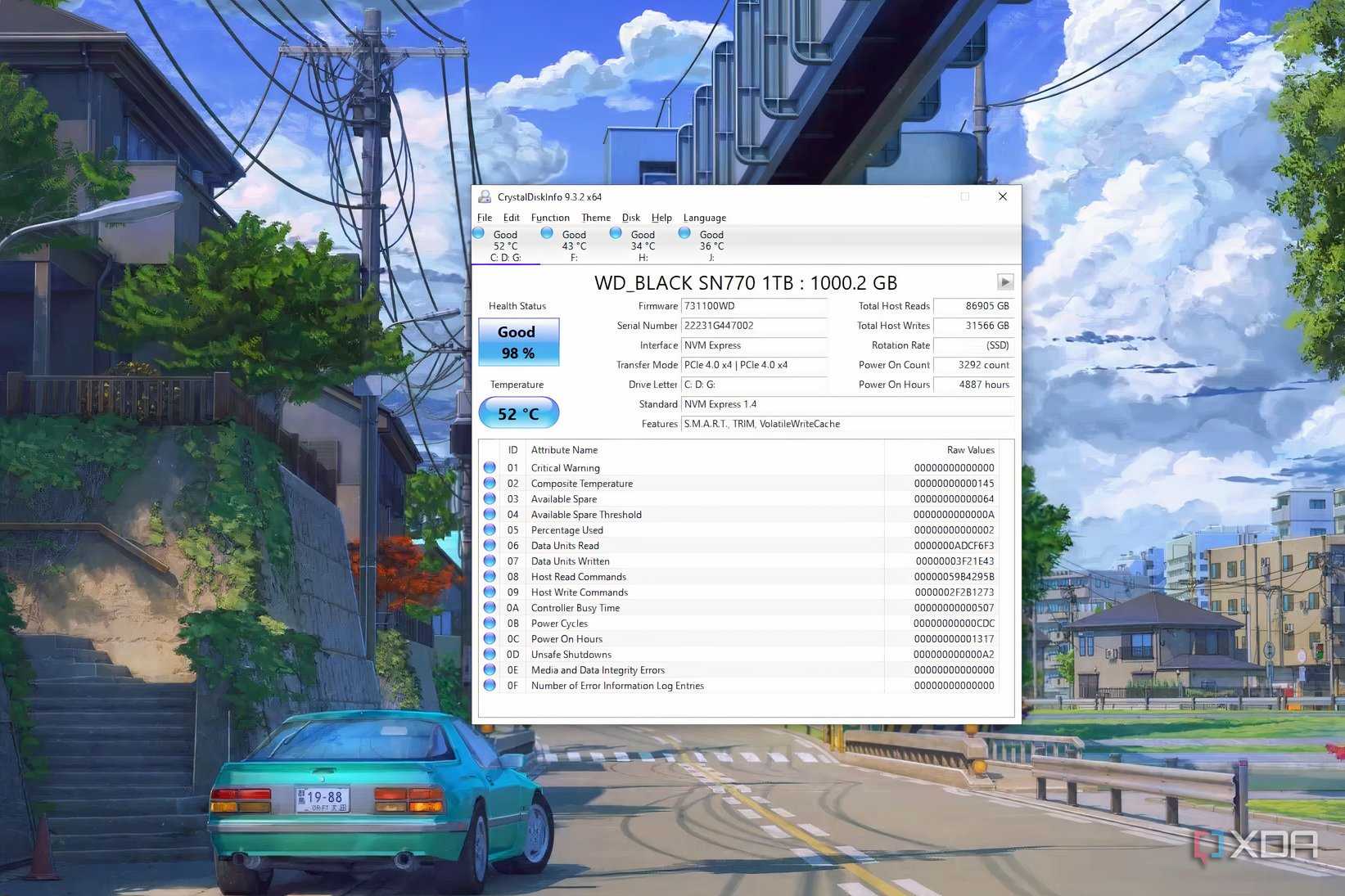This screenshot has width=1345, height=896.
Task: Click status orb for Data Units Read row
Action: coord(490,545)
